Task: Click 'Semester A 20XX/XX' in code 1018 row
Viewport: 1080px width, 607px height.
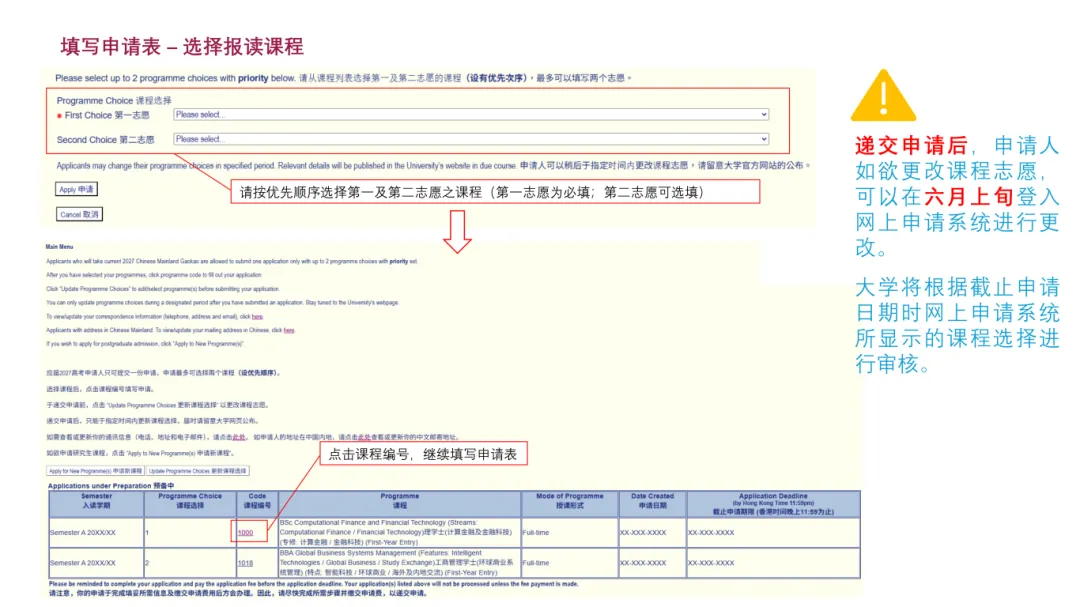Action: (x=83, y=563)
